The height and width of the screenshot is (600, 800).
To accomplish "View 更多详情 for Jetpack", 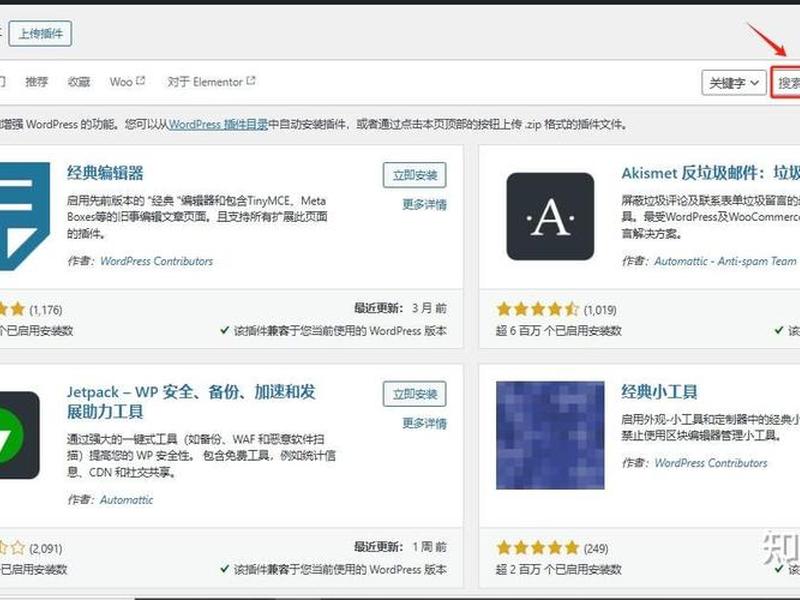I will click(x=424, y=423).
